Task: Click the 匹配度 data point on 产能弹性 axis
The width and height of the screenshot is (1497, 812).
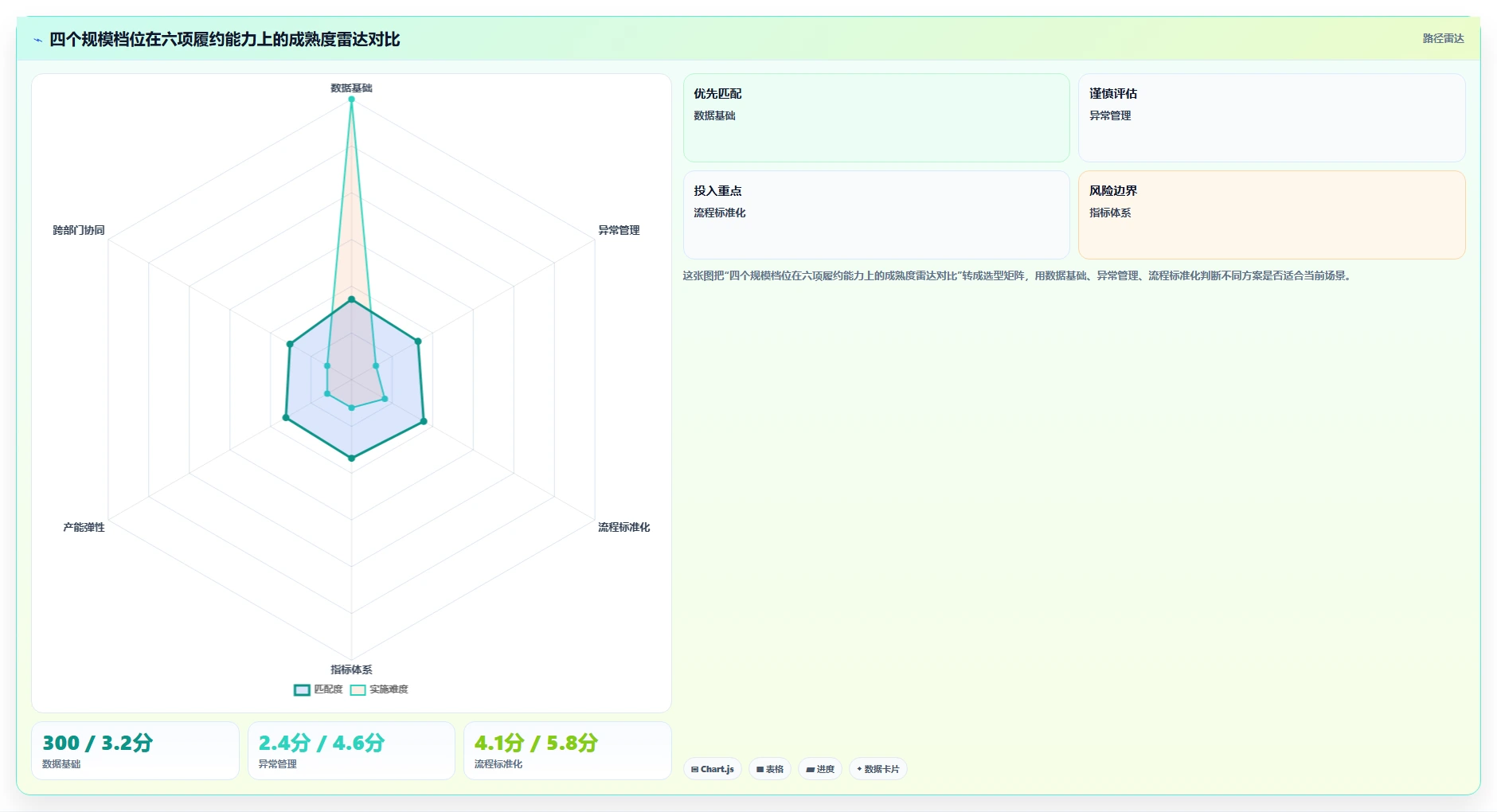Action: [x=286, y=417]
